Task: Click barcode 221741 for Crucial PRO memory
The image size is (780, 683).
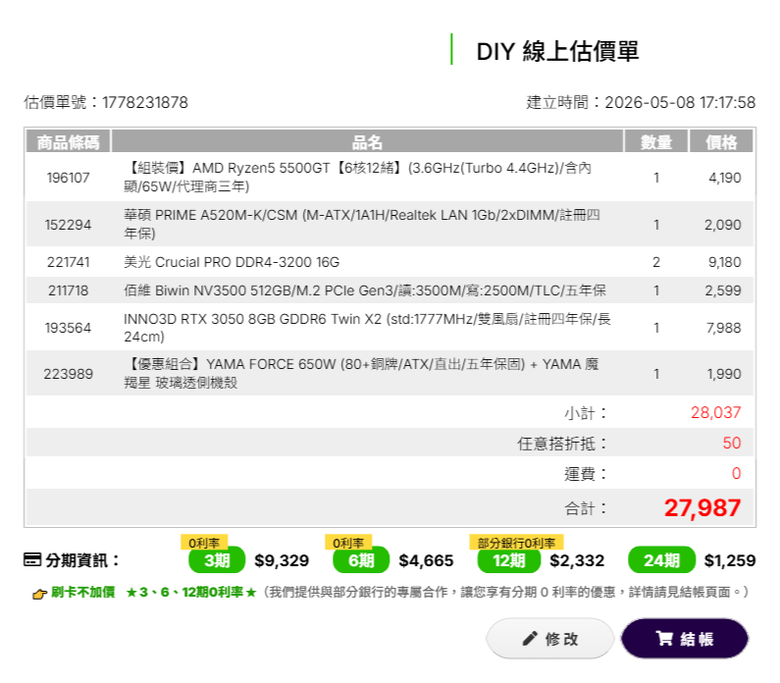Action: [68, 262]
